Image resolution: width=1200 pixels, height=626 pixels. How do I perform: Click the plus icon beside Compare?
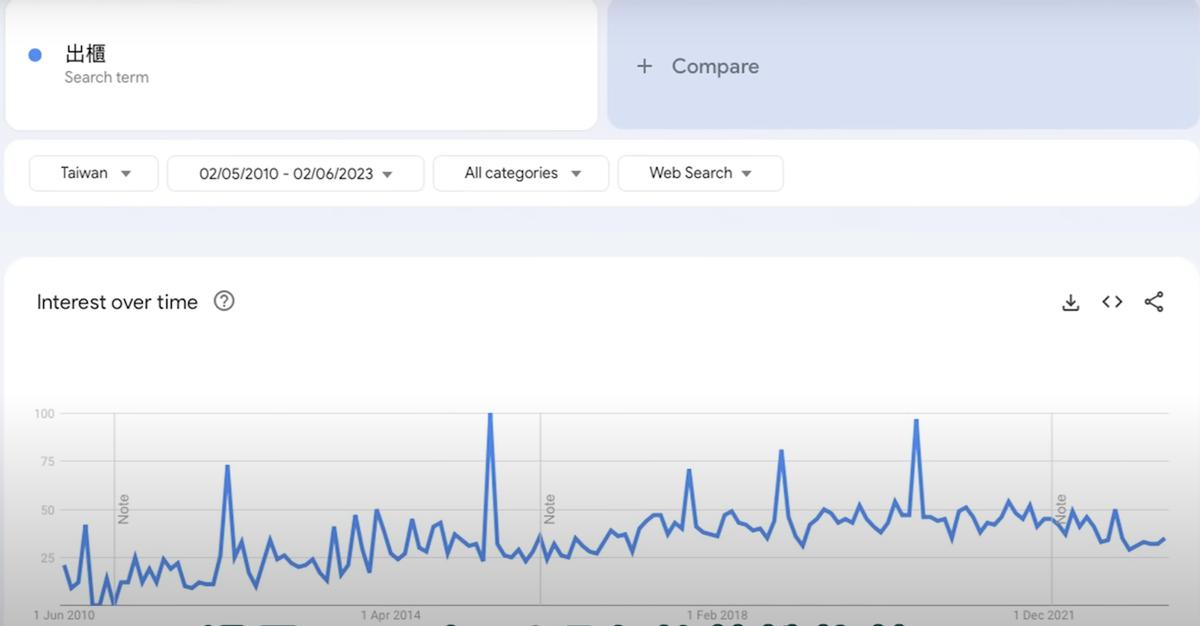click(645, 66)
